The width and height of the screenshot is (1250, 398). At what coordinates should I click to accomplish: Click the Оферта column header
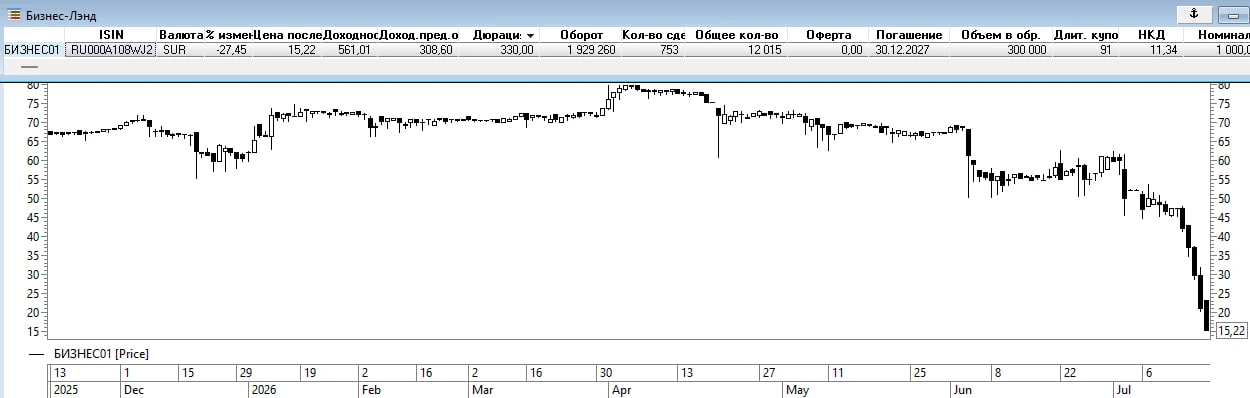click(828, 34)
